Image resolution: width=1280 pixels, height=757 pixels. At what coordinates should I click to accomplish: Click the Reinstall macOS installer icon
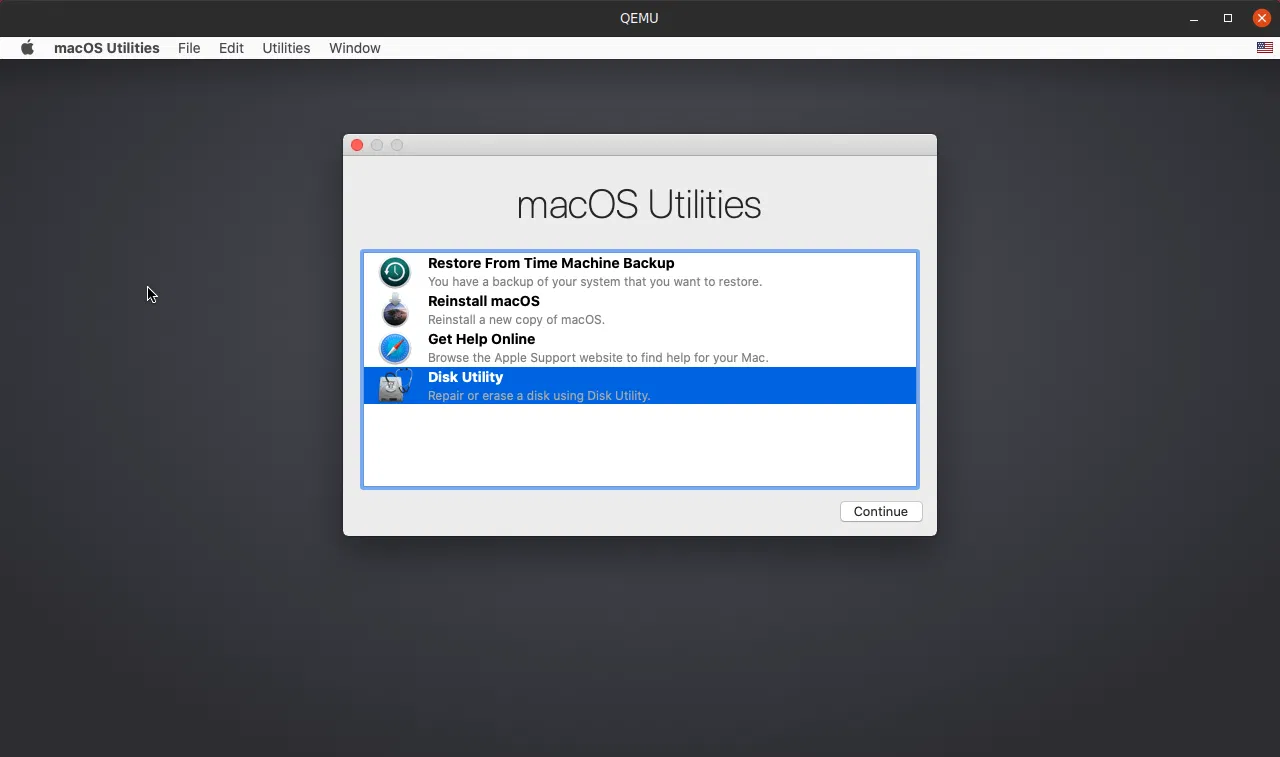click(x=395, y=310)
